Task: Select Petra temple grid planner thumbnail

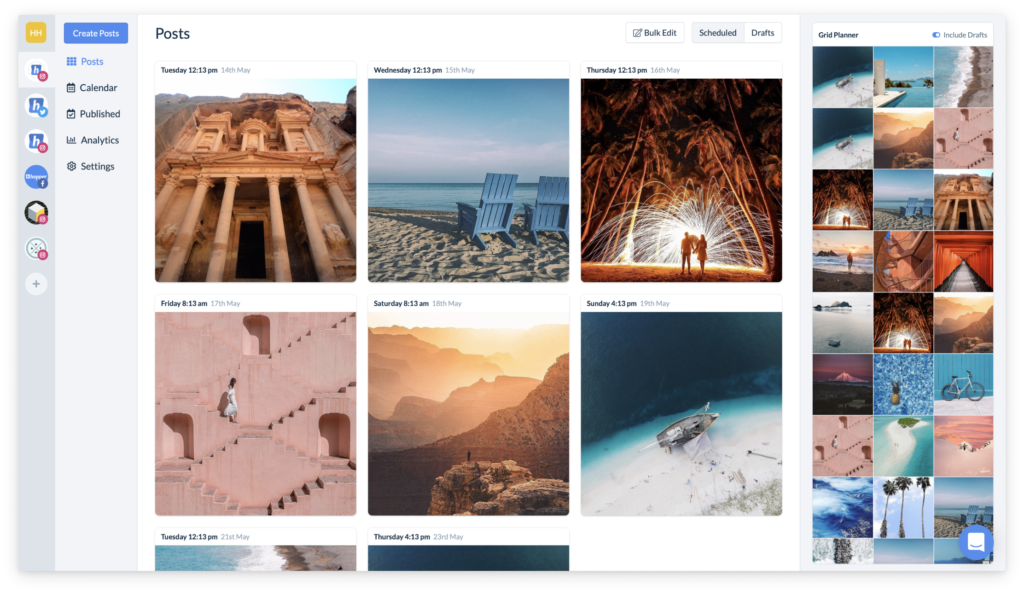Action: [963, 200]
